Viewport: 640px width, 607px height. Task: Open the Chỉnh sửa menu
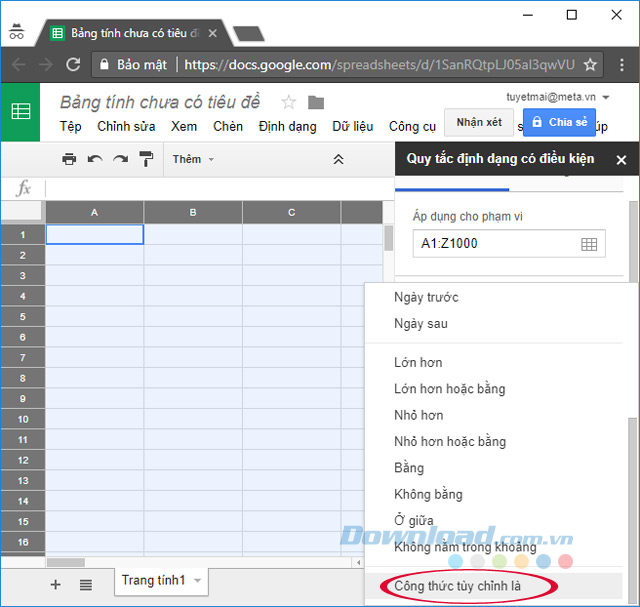[x=126, y=127]
